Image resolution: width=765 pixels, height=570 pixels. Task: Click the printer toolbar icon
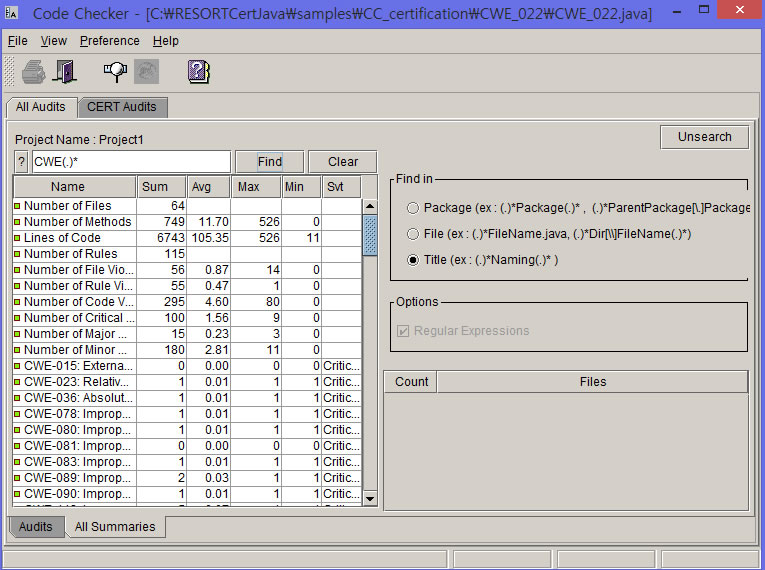(33, 72)
